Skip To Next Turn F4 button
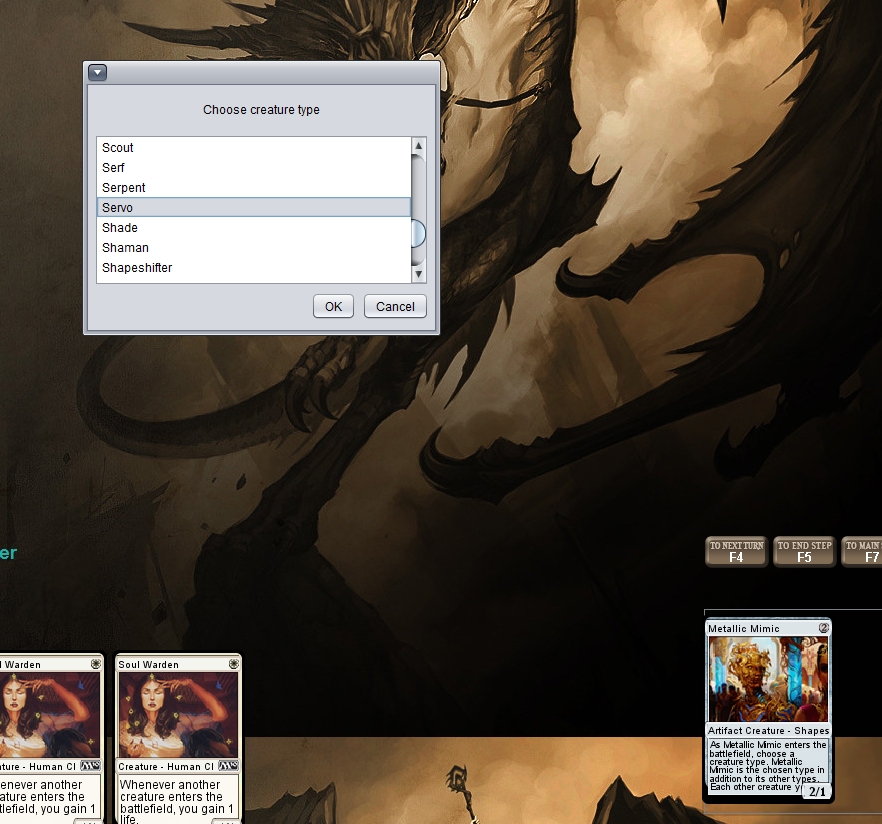Image resolution: width=882 pixels, height=824 pixels. click(736, 551)
